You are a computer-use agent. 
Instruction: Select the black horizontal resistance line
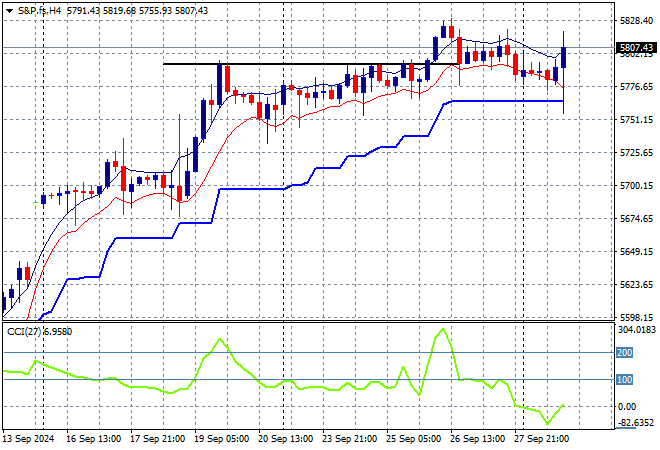tap(311, 64)
